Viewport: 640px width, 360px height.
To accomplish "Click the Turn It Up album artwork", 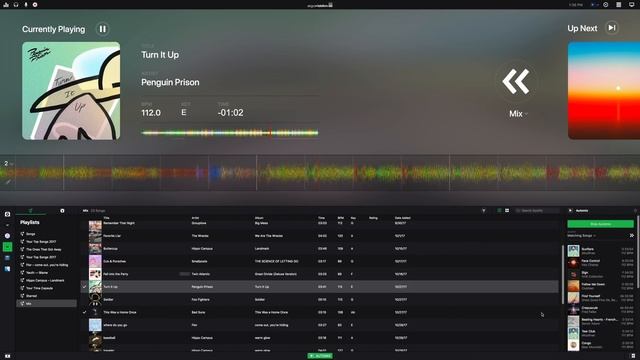I will (x=71, y=91).
